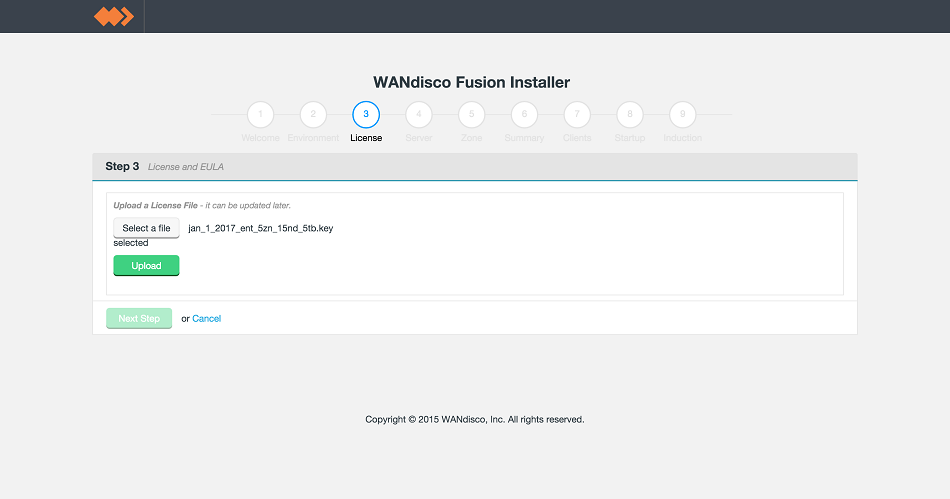This screenshot has height=499, width=950.
Task: Click the Select a file button
Action: (x=146, y=228)
